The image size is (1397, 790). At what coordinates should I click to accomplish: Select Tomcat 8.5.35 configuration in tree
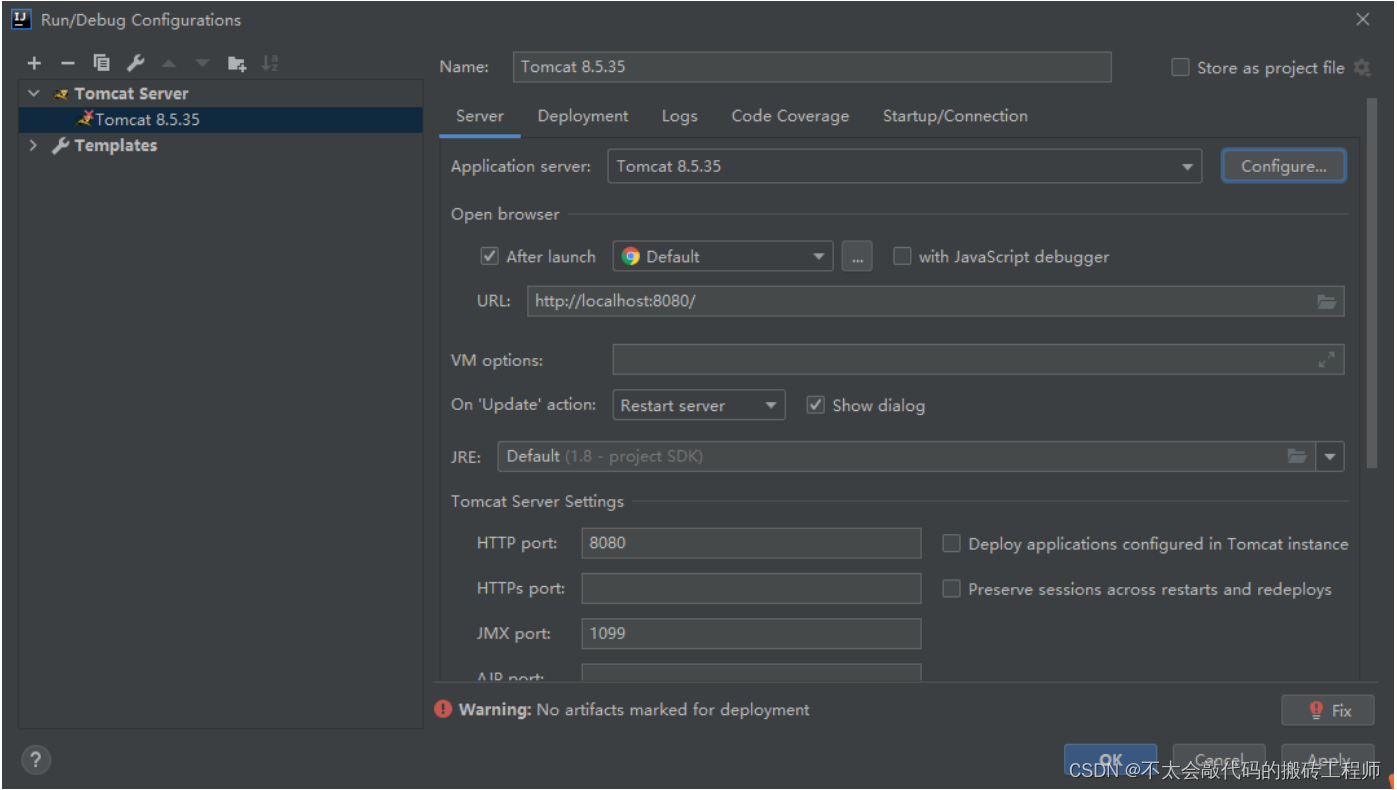click(221, 119)
